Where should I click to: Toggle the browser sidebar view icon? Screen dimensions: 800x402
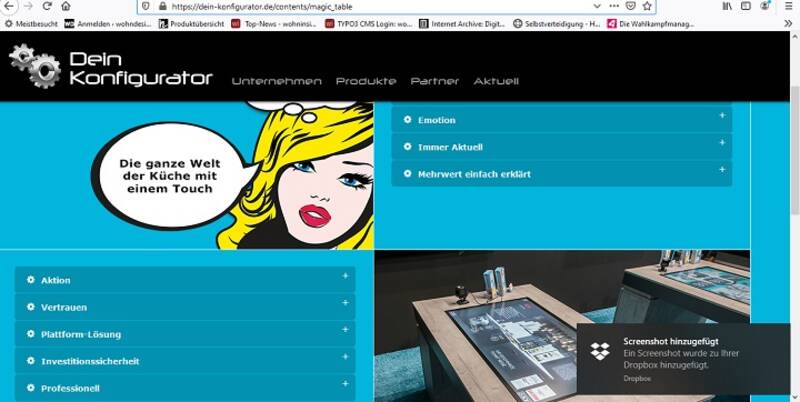(x=745, y=6)
